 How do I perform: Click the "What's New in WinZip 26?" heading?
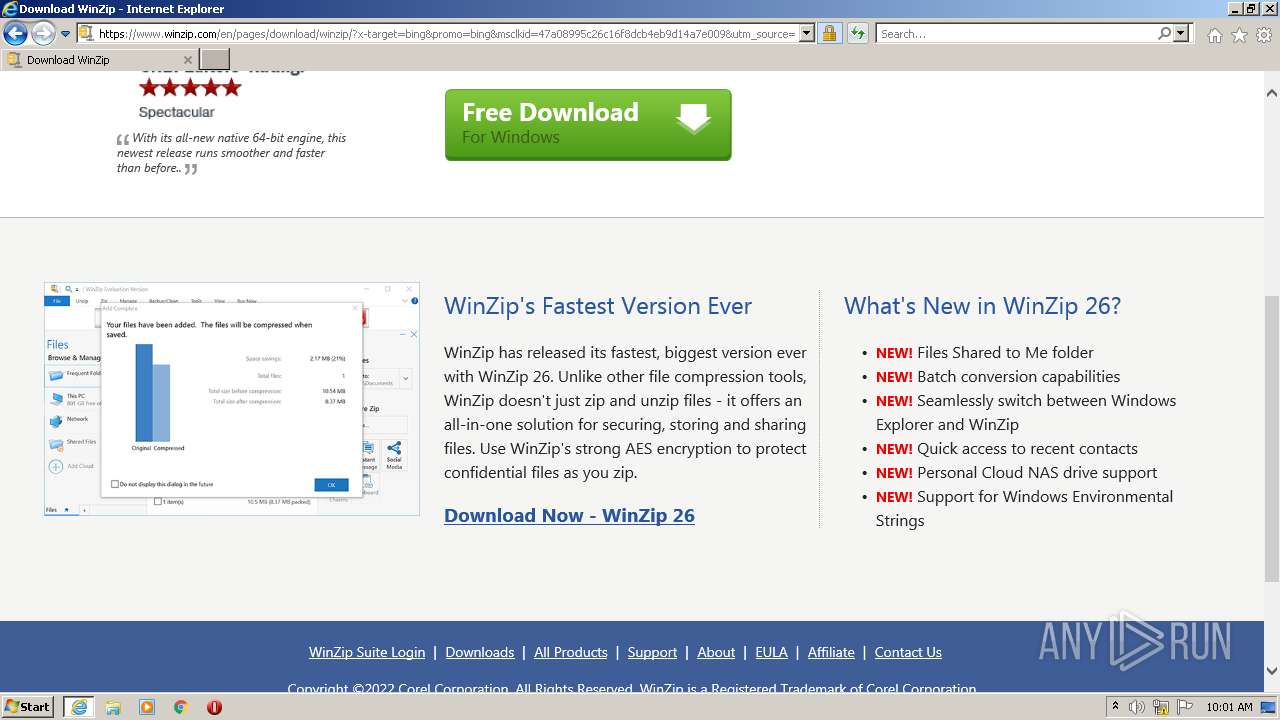[982, 306]
